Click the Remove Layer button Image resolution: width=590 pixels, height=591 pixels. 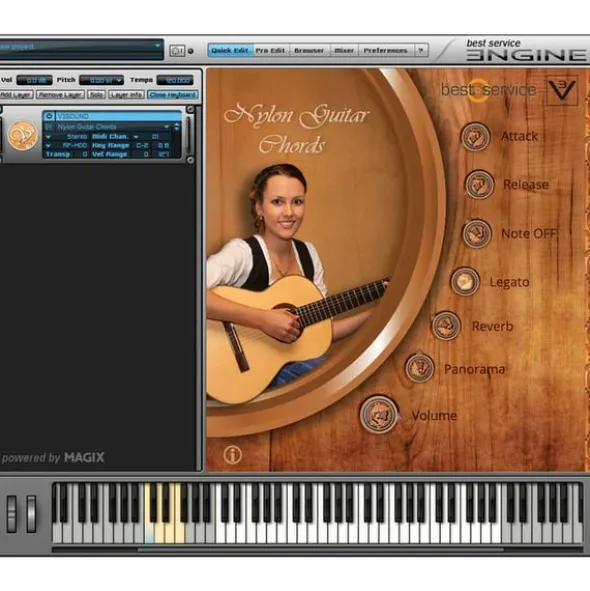60,95
